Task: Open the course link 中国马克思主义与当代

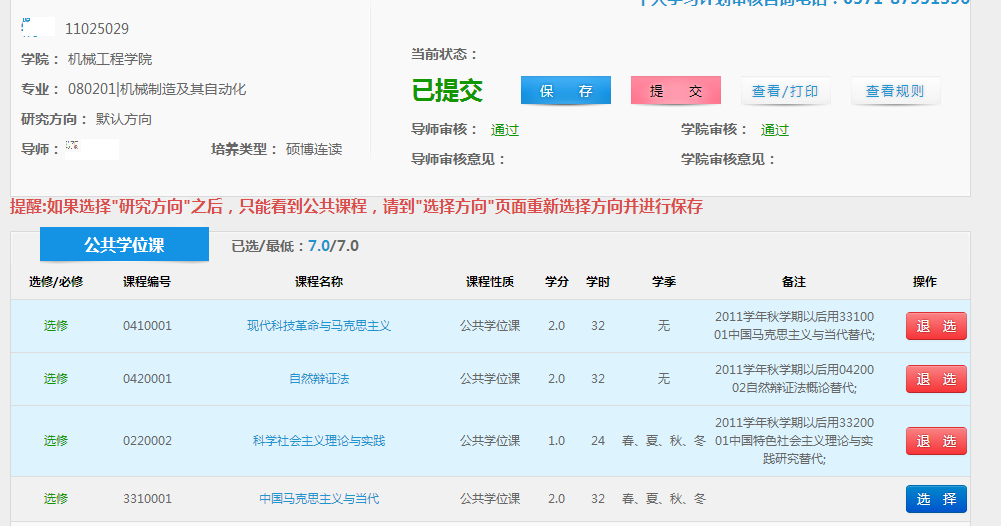Action: point(319,499)
